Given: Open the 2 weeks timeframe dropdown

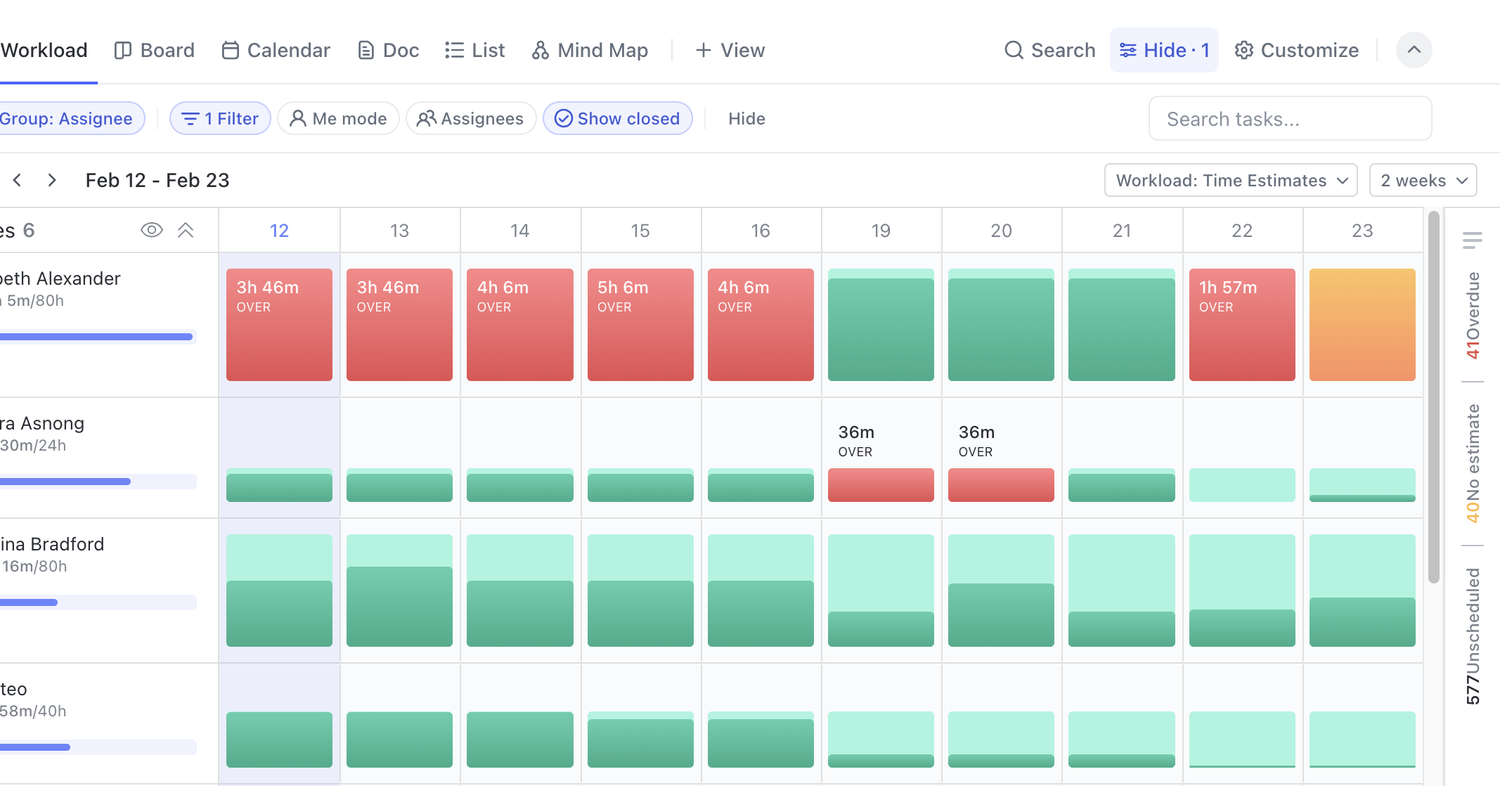Looking at the screenshot, I should click(x=1422, y=180).
